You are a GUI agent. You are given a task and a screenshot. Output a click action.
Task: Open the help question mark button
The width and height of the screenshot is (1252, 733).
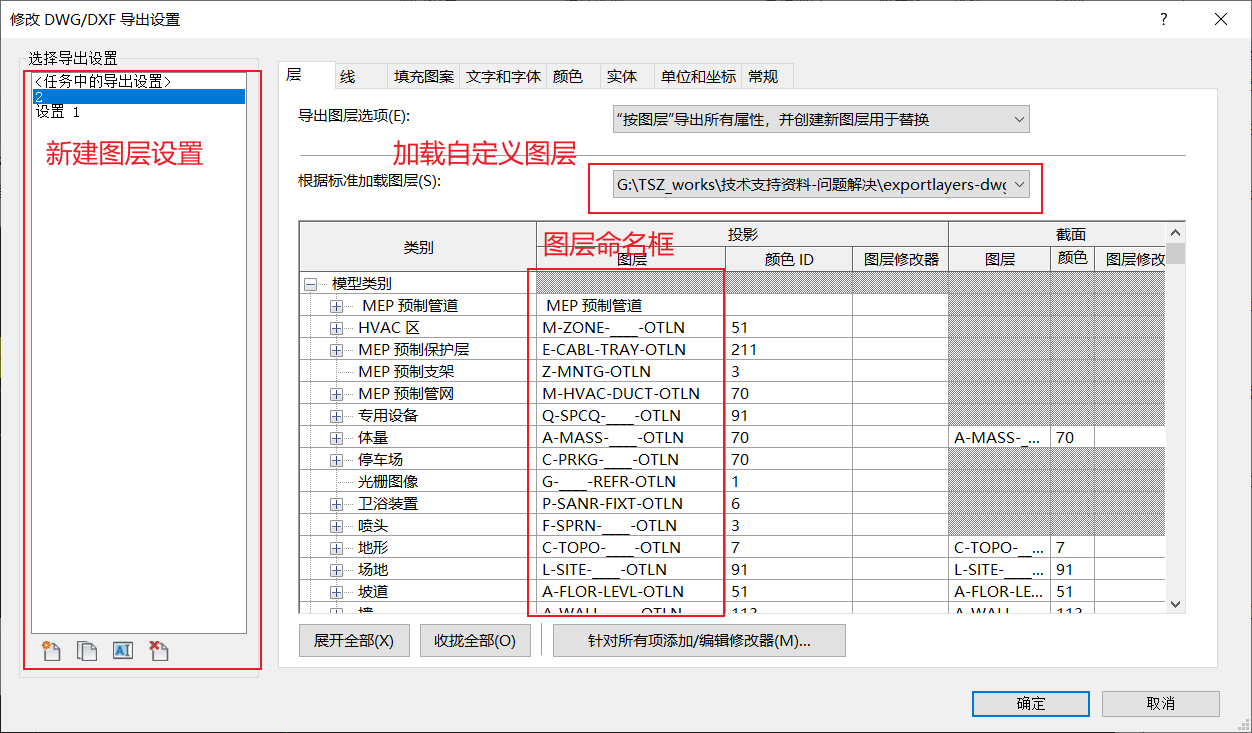[1163, 19]
